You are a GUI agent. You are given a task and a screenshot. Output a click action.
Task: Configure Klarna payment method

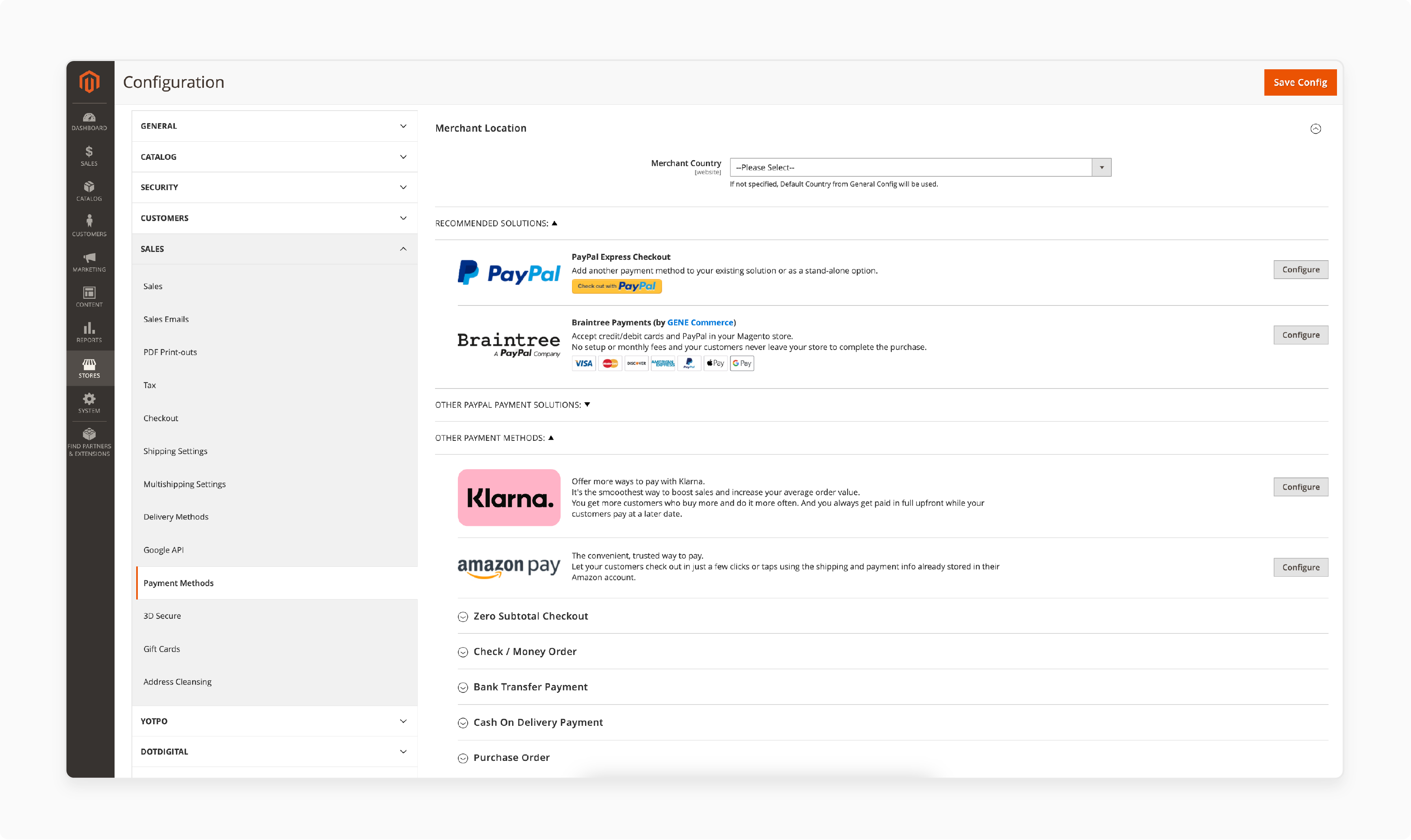point(1301,487)
